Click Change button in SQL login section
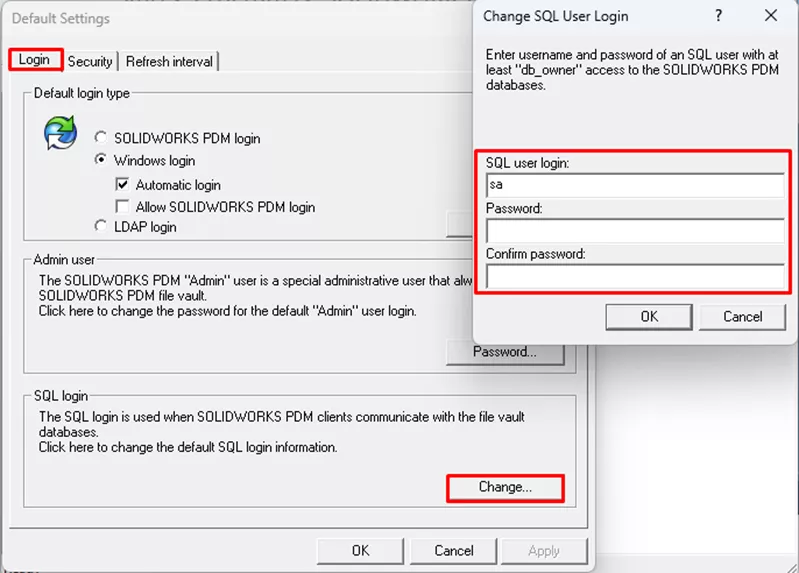799x573 pixels. [x=505, y=488]
